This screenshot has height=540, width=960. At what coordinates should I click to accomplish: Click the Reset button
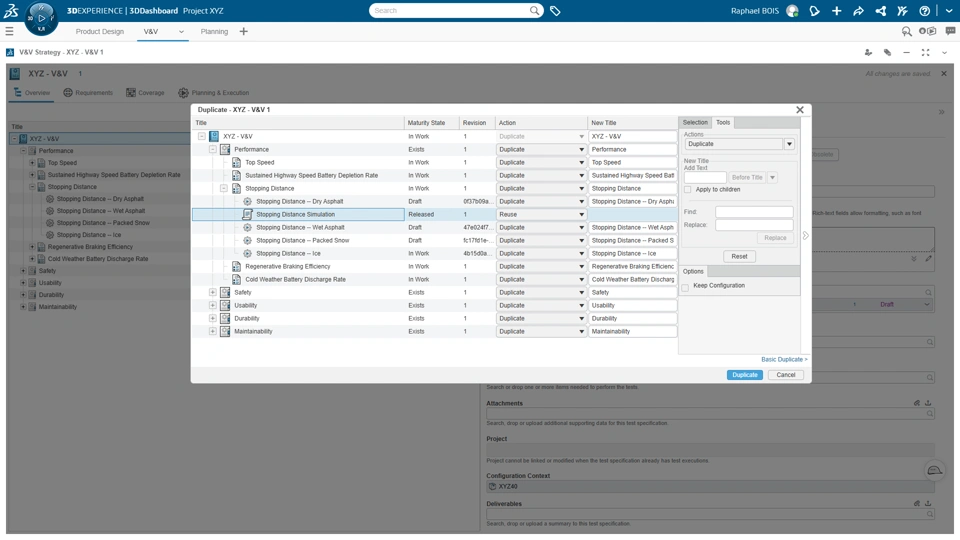[x=739, y=257]
